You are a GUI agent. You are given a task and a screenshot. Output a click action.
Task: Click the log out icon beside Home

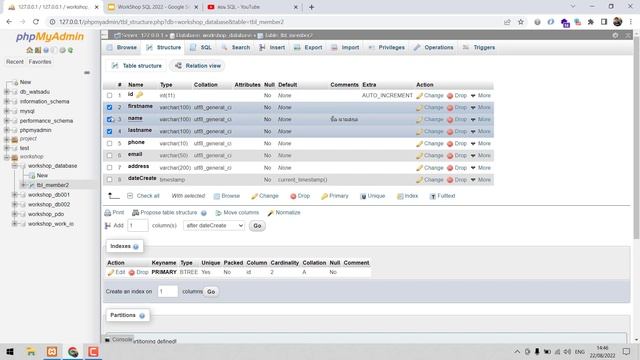point(38,50)
